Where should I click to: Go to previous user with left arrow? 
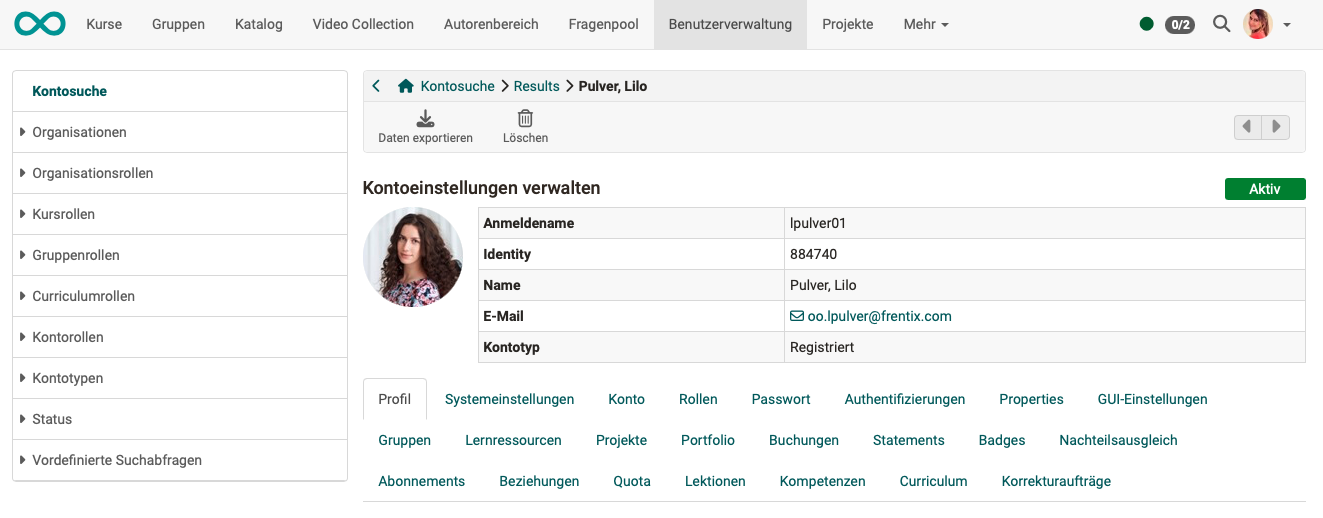(x=1248, y=127)
